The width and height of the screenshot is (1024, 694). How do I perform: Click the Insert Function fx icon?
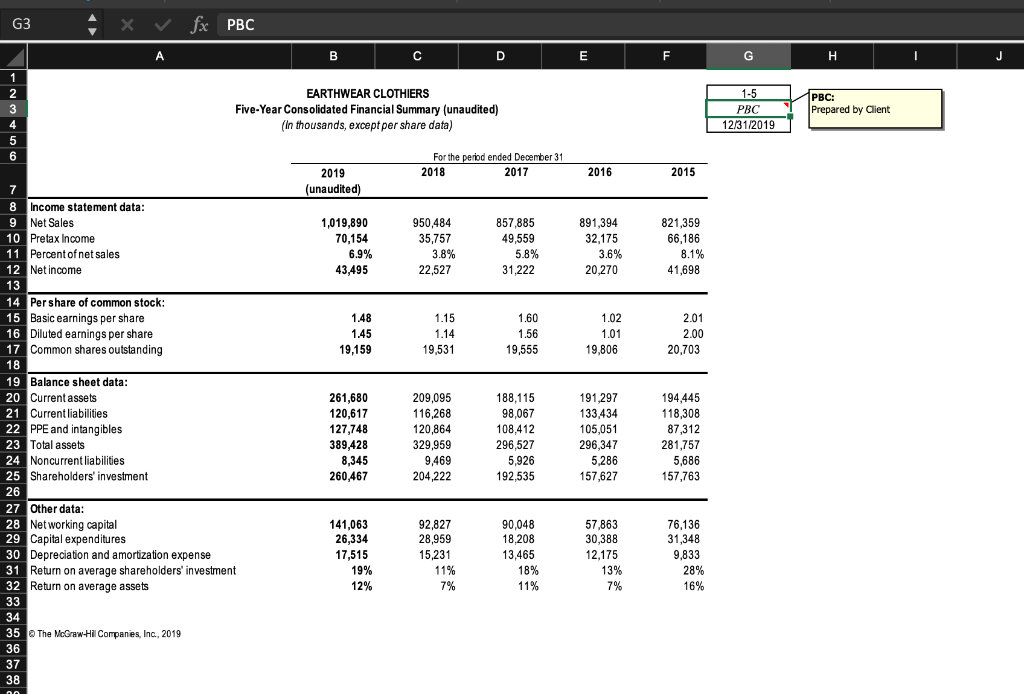pos(198,25)
